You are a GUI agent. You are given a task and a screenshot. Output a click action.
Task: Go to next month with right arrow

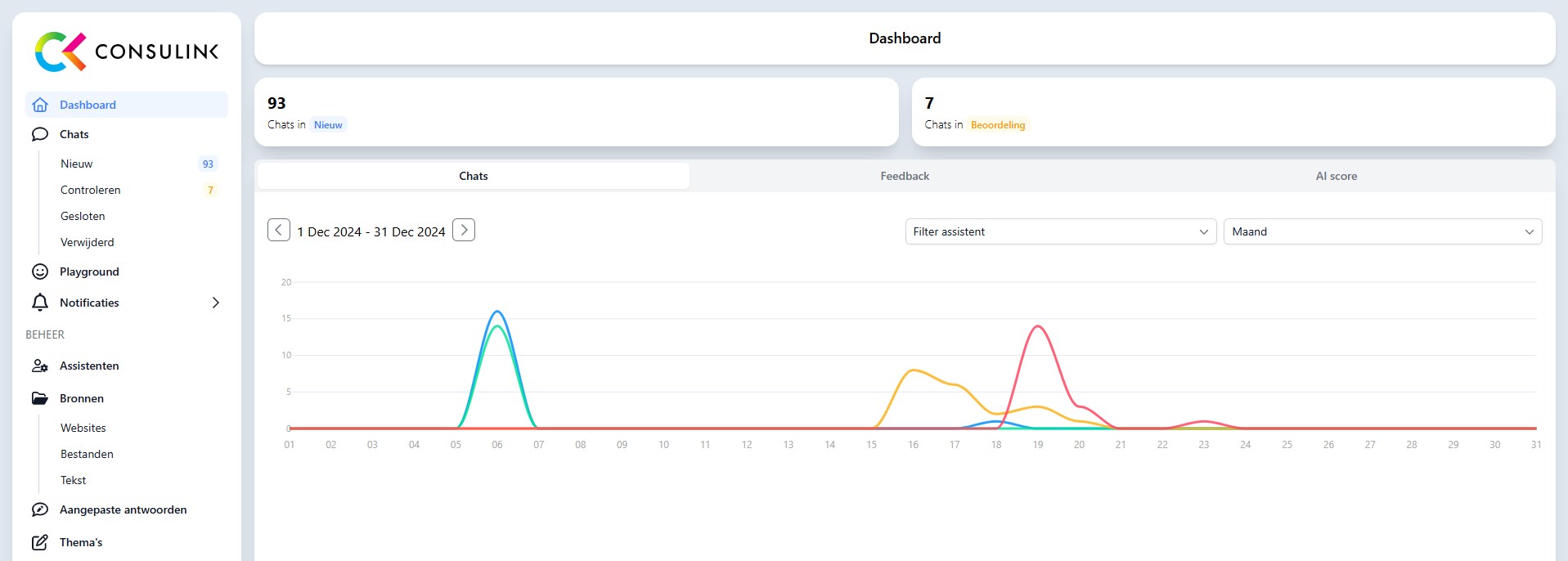tap(464, 231)
